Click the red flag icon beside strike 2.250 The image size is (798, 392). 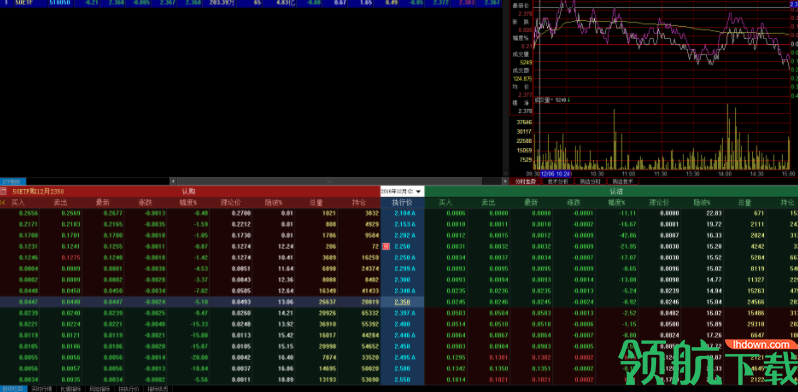(386, 246)
